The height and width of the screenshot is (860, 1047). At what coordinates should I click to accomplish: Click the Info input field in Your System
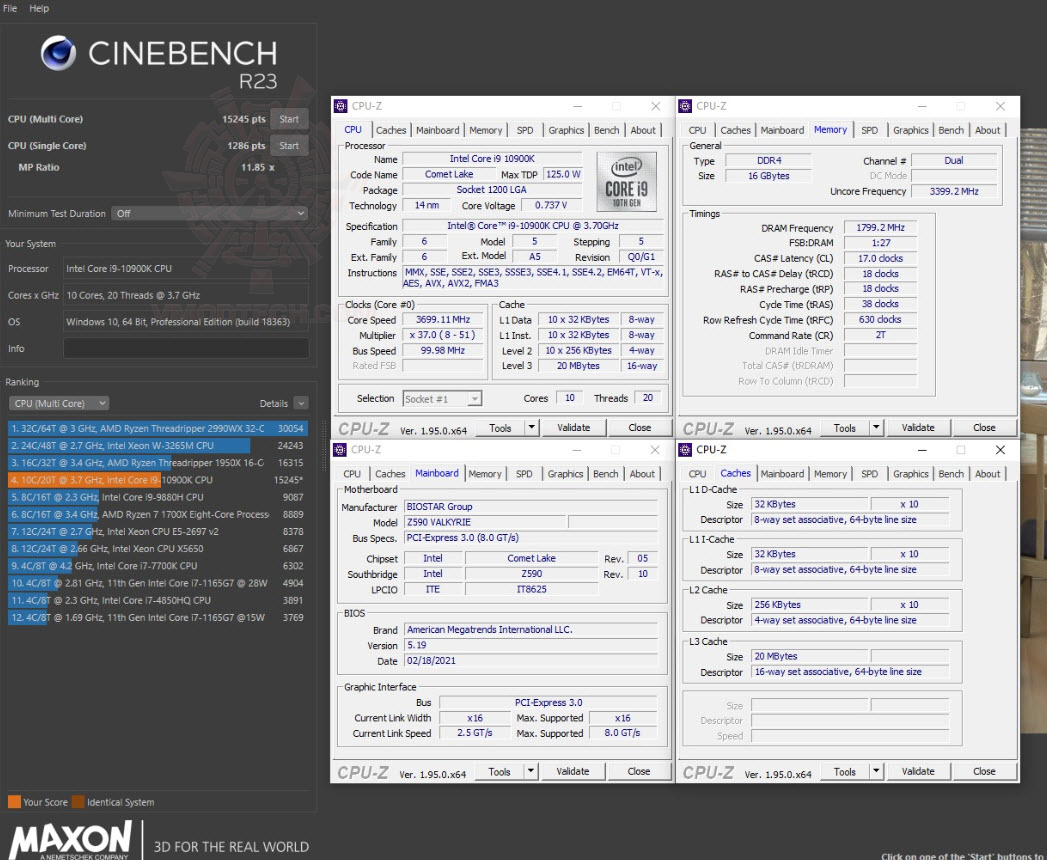(186, 349)
